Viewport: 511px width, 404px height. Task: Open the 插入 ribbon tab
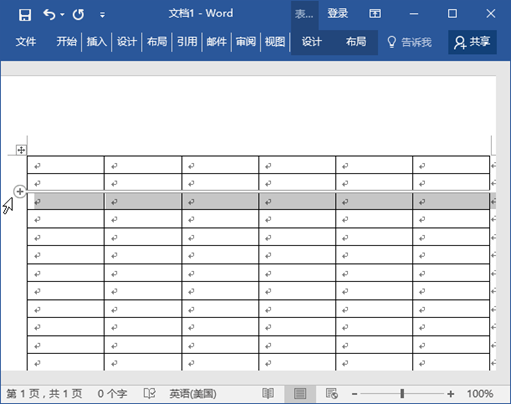point(96,42)
